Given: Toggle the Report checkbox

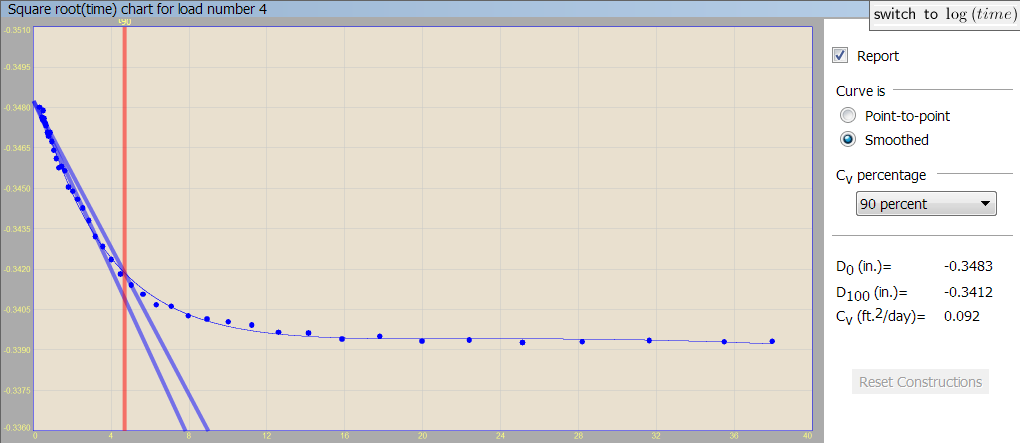Looking at the screenshot, I should (840, 56).
